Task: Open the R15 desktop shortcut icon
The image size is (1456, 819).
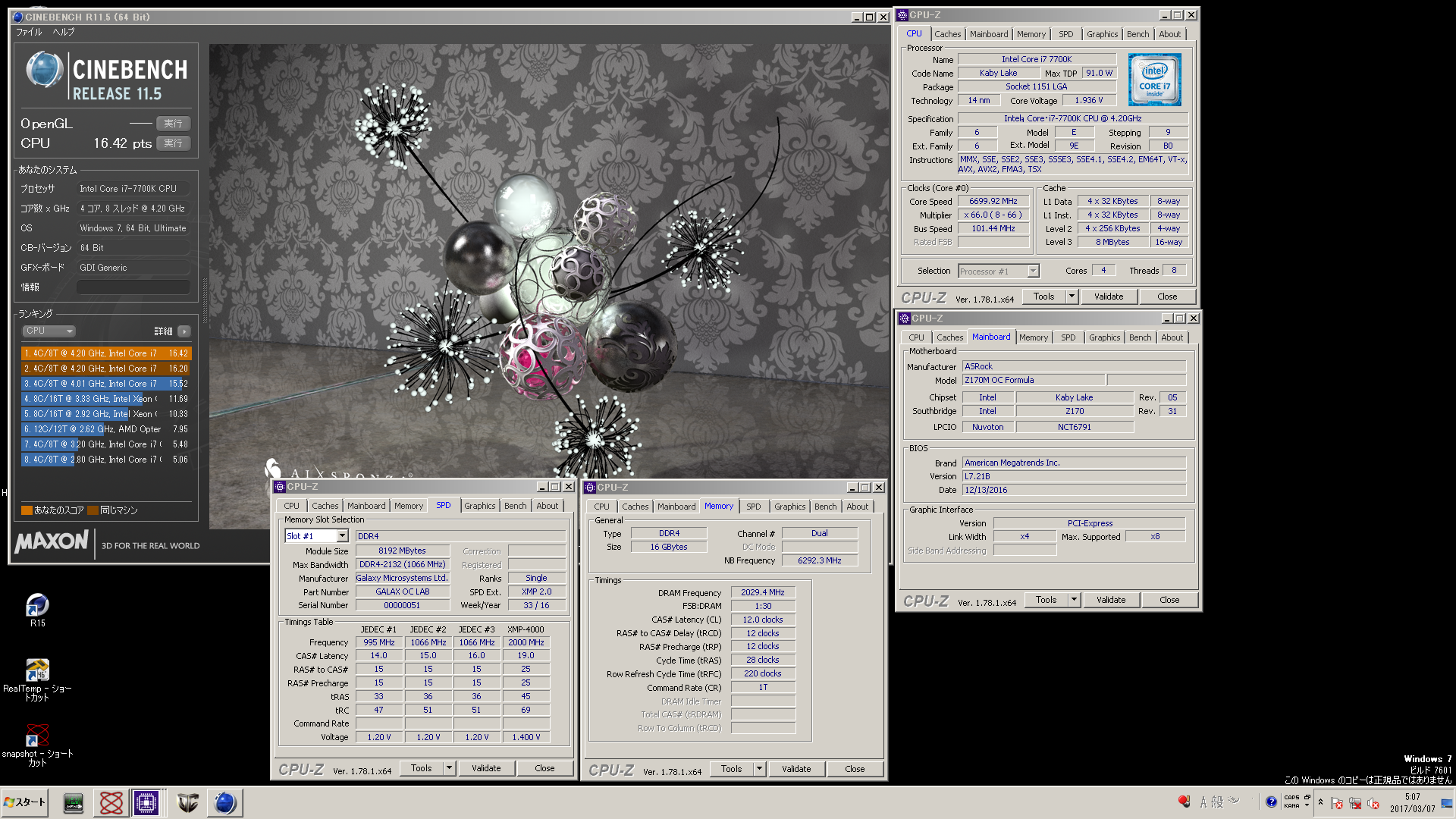Action: [37, 605]
